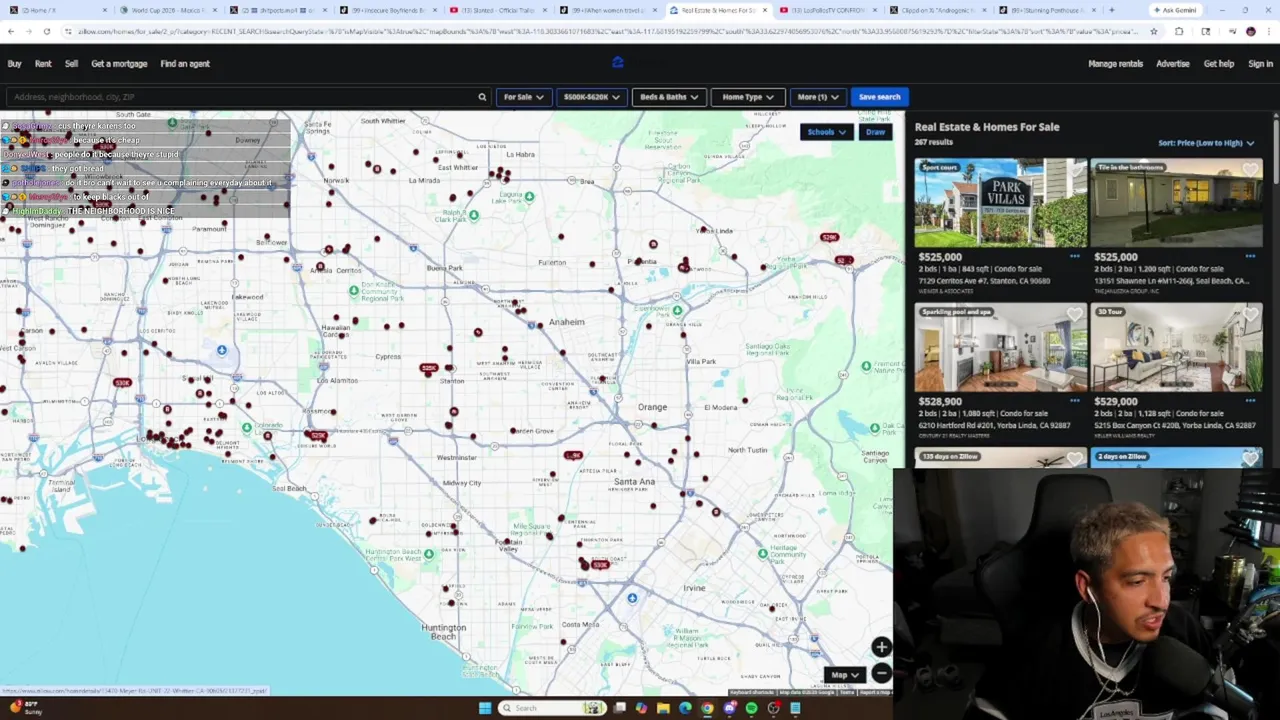Expand the More (1) filters dropdown
Viewport: 1280px width, 720px height.
point(819,97)
